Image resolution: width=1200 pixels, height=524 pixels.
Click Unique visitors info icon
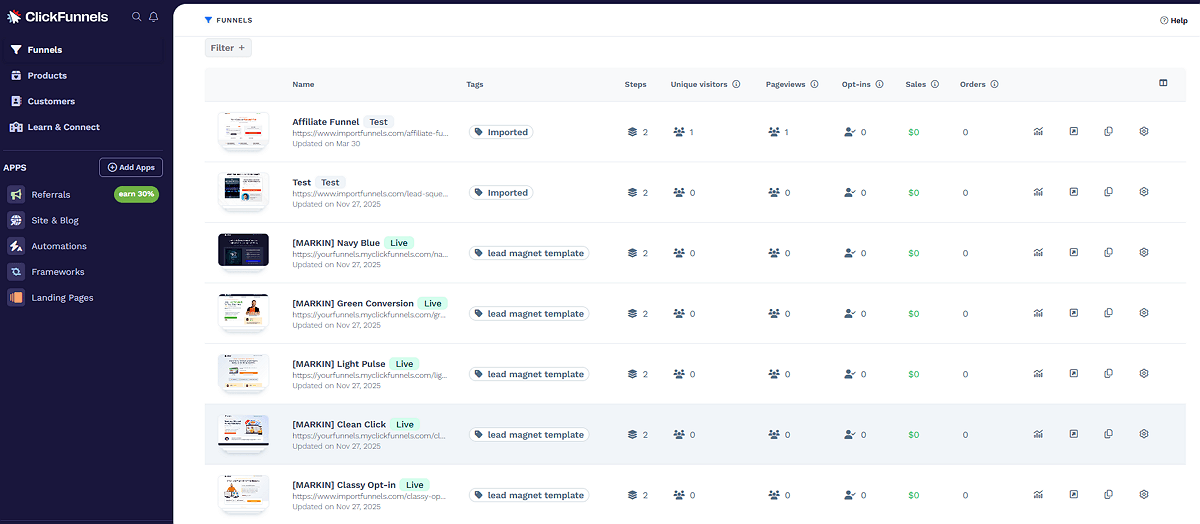click(737, 84)
